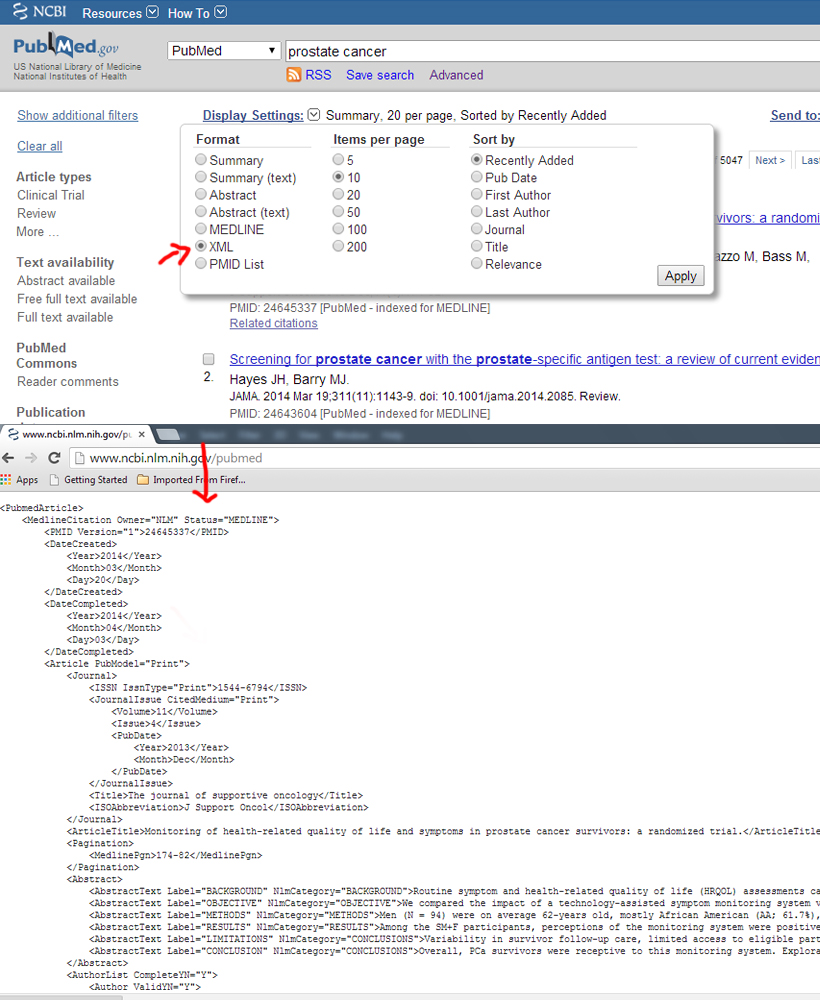Click the Display Settings link
Viewport: 820px width, 1000px height.
(x=253, y=115)
